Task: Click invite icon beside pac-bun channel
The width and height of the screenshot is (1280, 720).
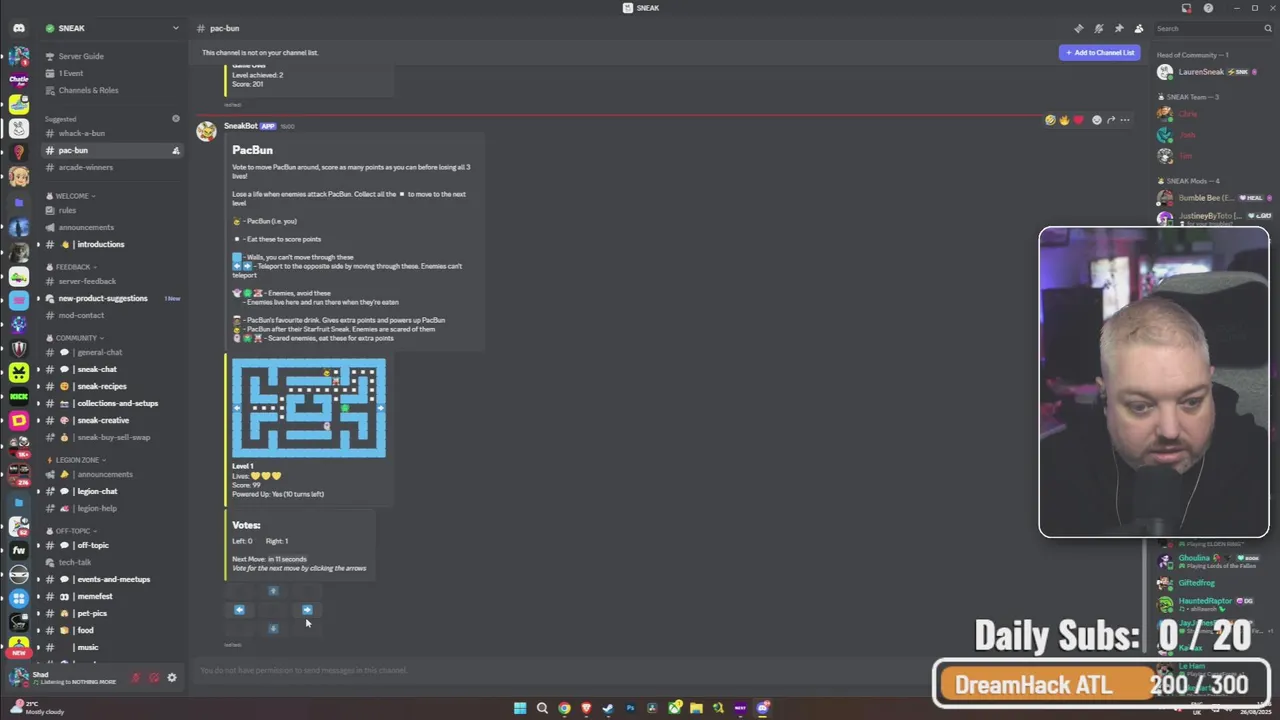Action: pos(176,150)
